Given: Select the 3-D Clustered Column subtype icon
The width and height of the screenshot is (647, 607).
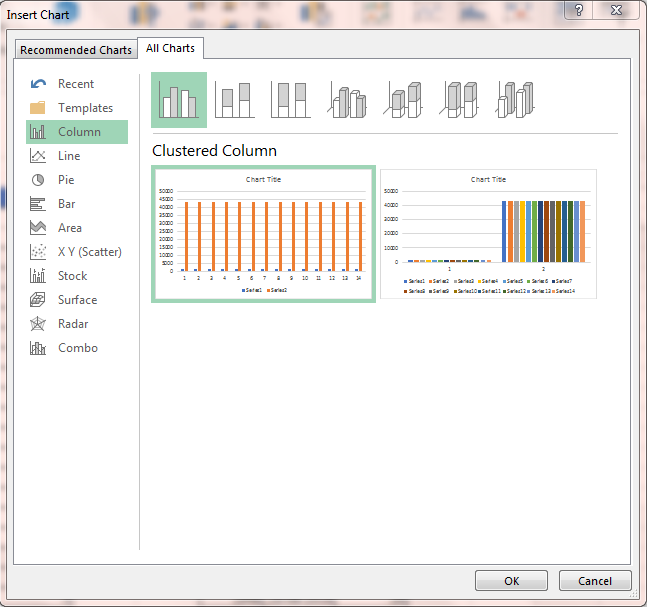Looking at the screenshot, I should (347, 100).
